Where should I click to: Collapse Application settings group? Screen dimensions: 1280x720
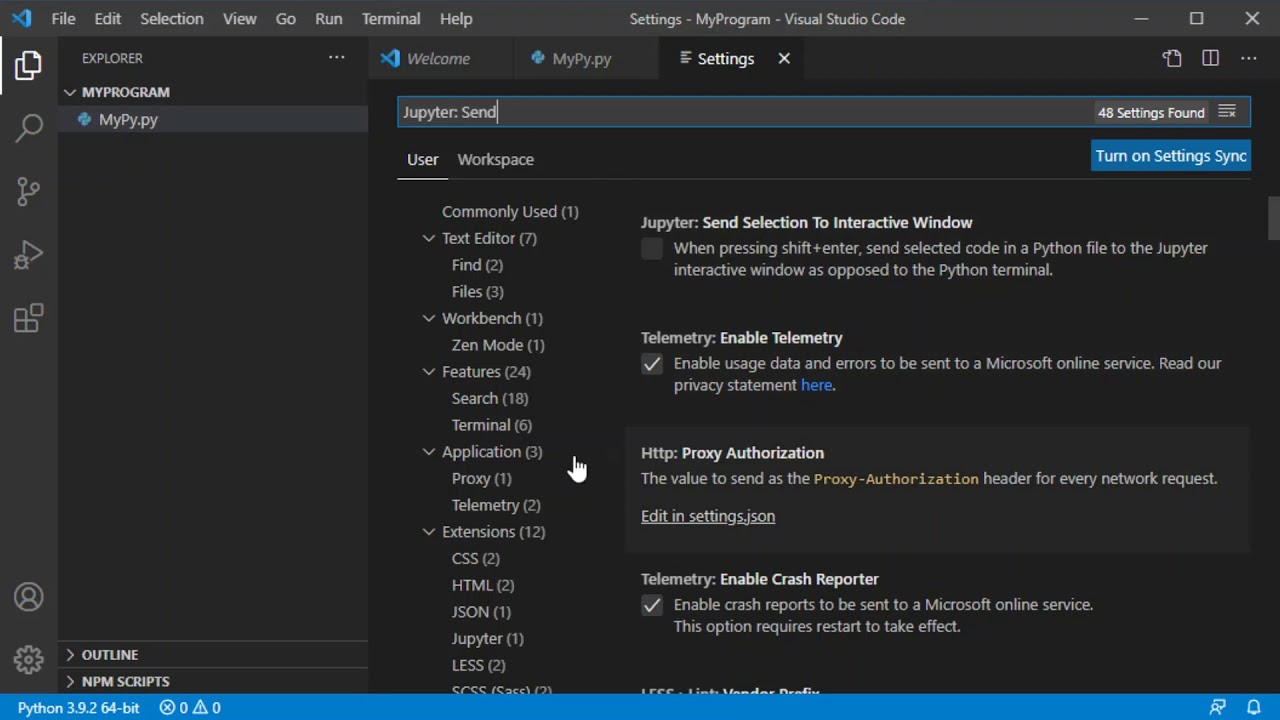coord(428,451)
